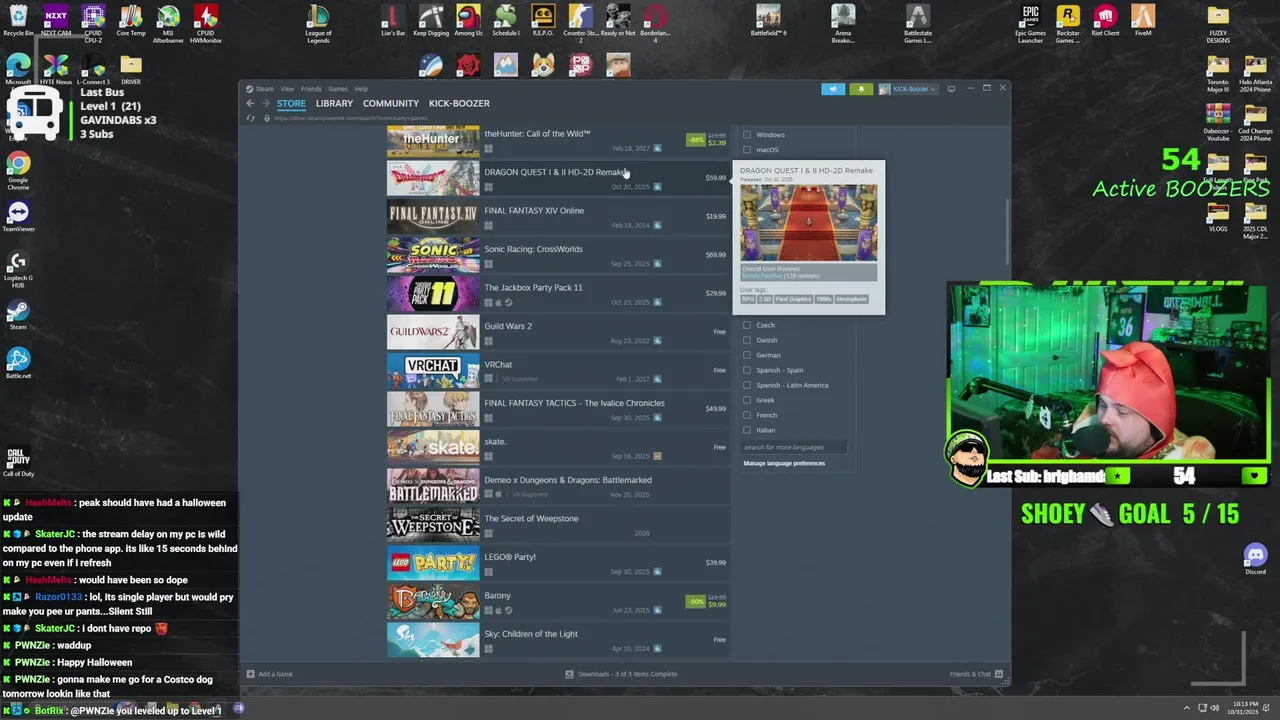
Task: Check the Italian language filter
Action: point(747,430)
